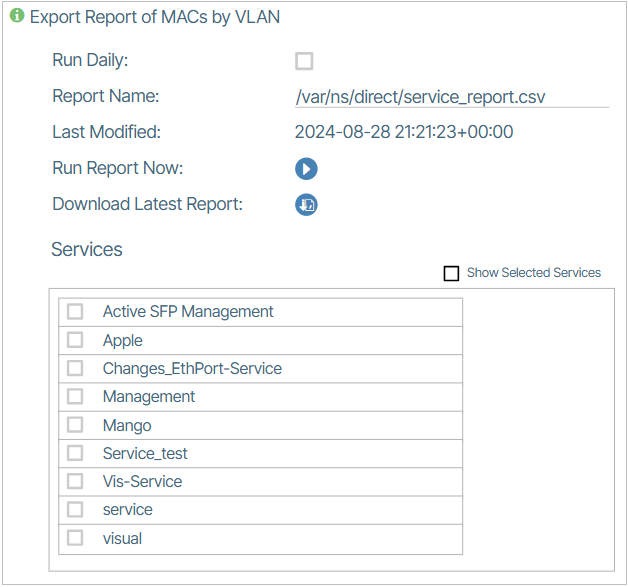Tick the Changes_EthPort-Service checkbox
Screen dimensions: 628x587
point(75,368)
